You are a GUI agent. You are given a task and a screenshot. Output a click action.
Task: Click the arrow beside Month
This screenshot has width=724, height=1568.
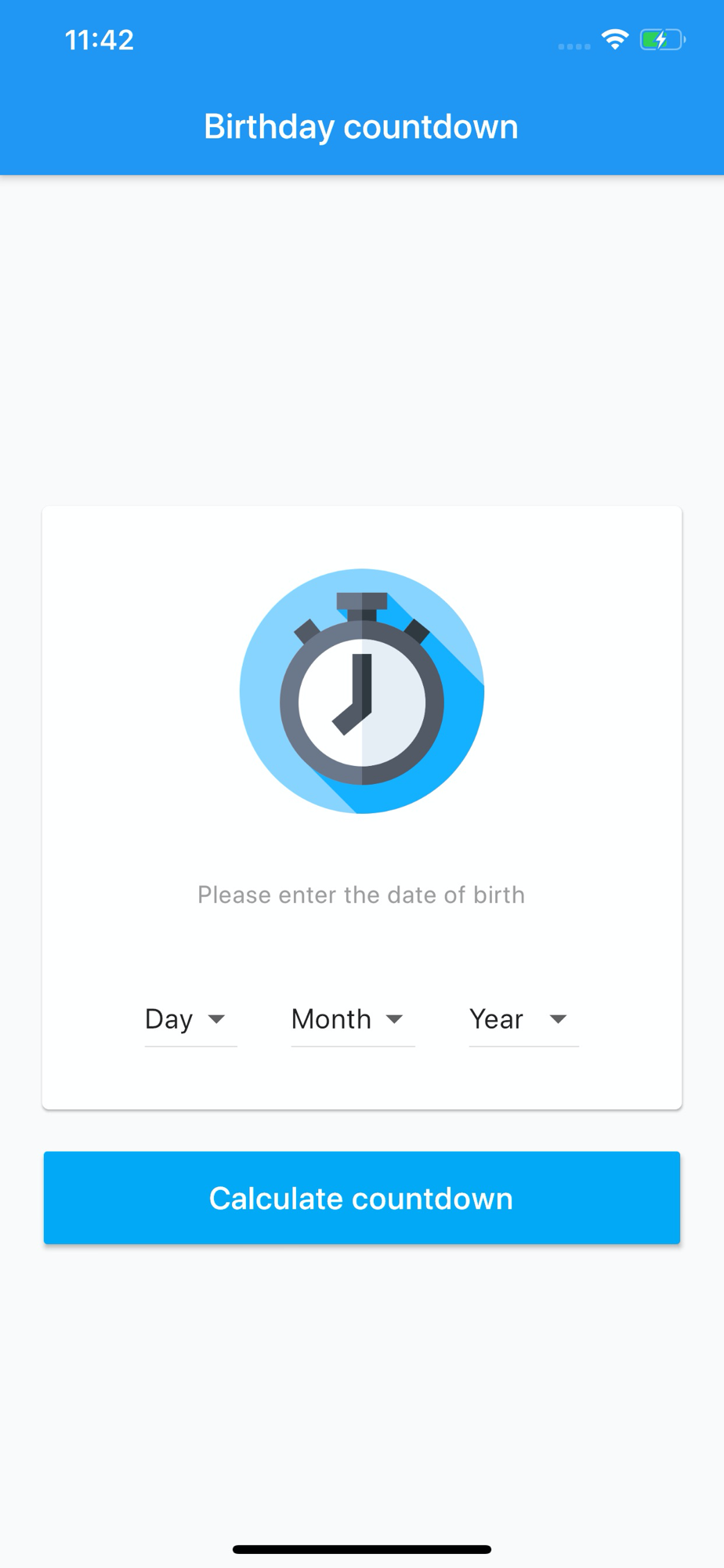click(x=394, y=1019)
